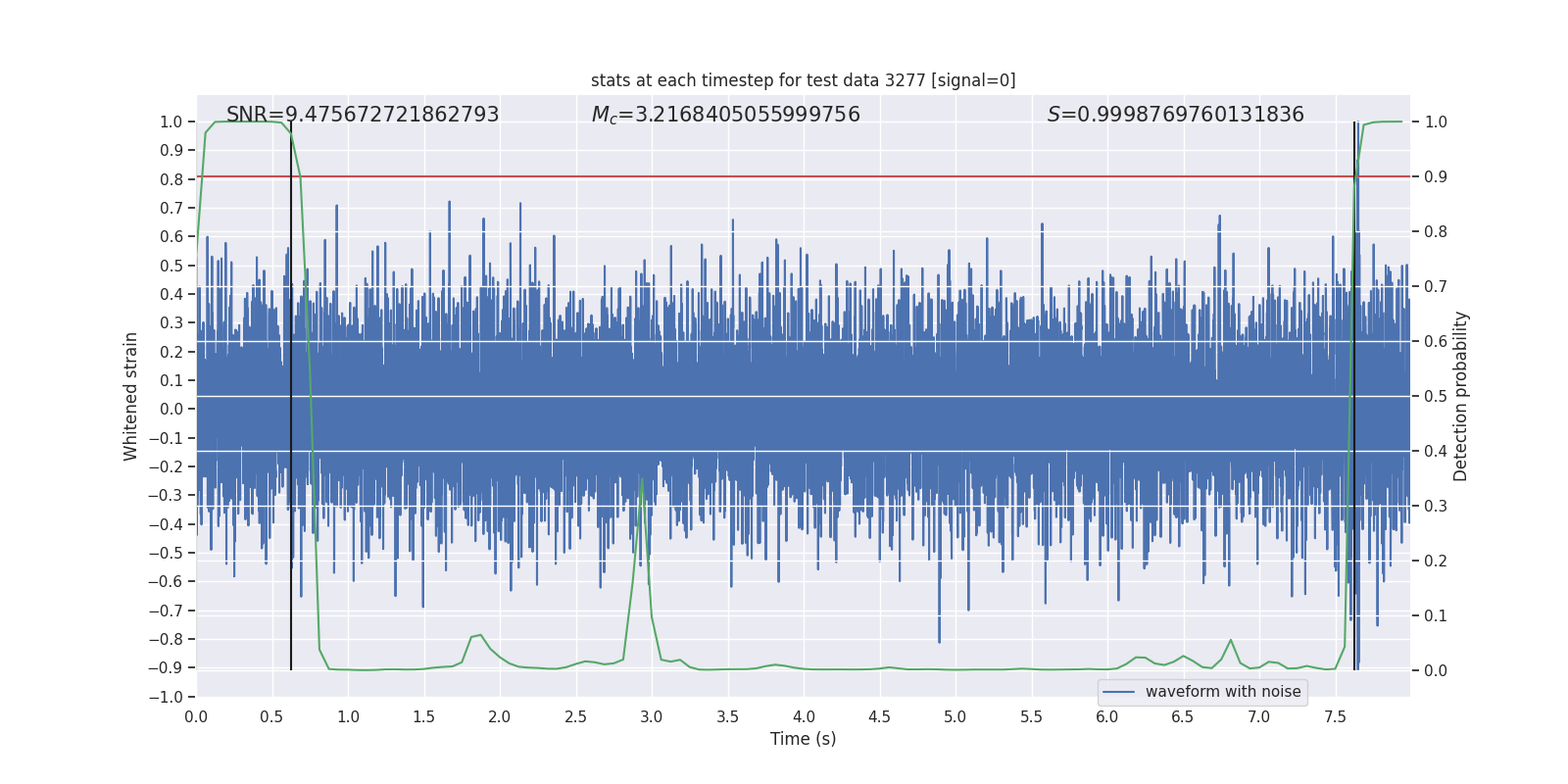Select the SNR value annotation text
The image size is (1568, 784).
[363, 115]
